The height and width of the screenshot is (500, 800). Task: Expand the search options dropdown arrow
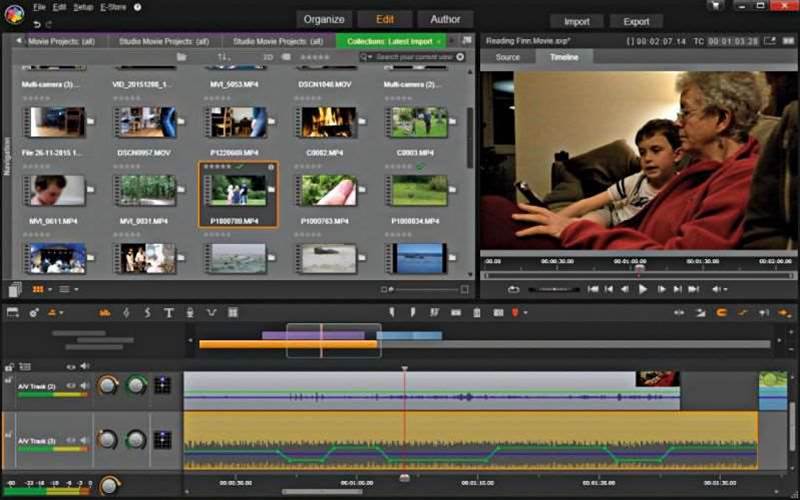[x=370, y=57]
